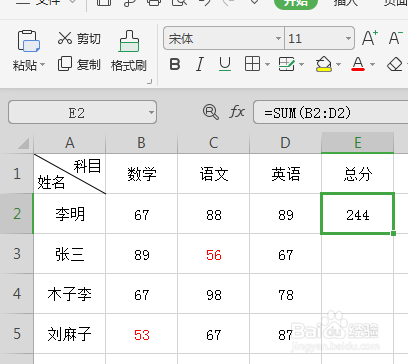
Task: Select 木子李's 英语 score 78
Action: coord(286,294)
